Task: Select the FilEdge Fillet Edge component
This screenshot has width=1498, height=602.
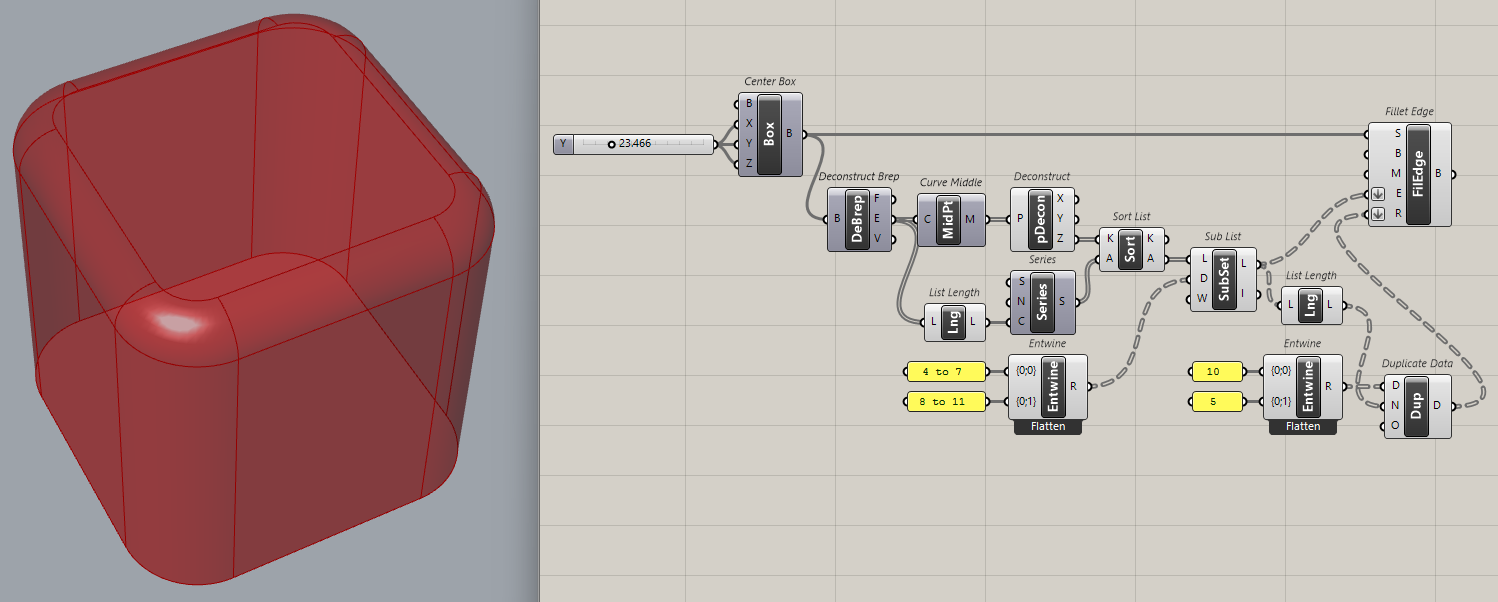Action: (1417, 174)
